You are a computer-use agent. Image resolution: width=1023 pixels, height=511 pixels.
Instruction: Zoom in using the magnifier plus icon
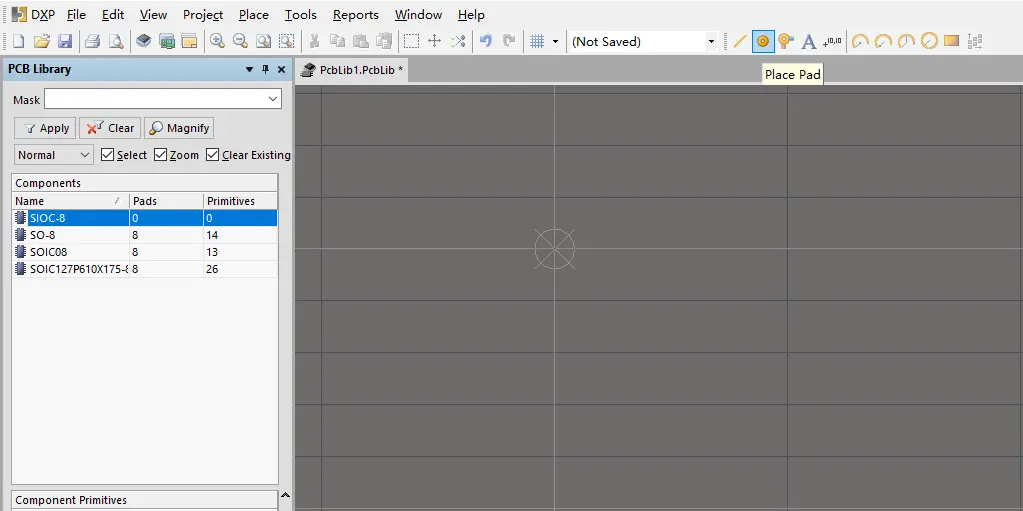(x=216, y=41)
